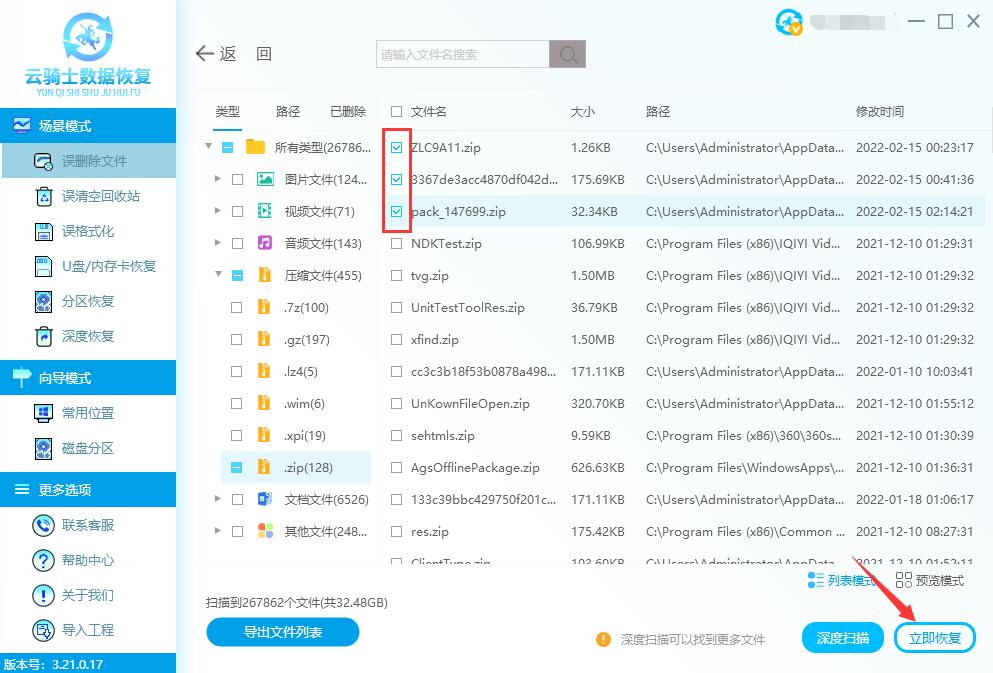Screen dimensions: 993x673
Task: Expand the 图片文件 tree node
Action: [x=218, y=179]
